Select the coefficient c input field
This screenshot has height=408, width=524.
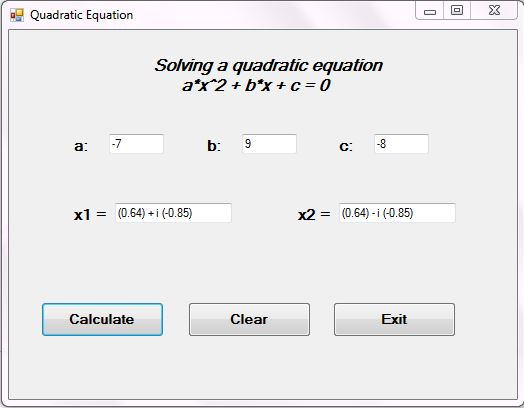point(401,144)
